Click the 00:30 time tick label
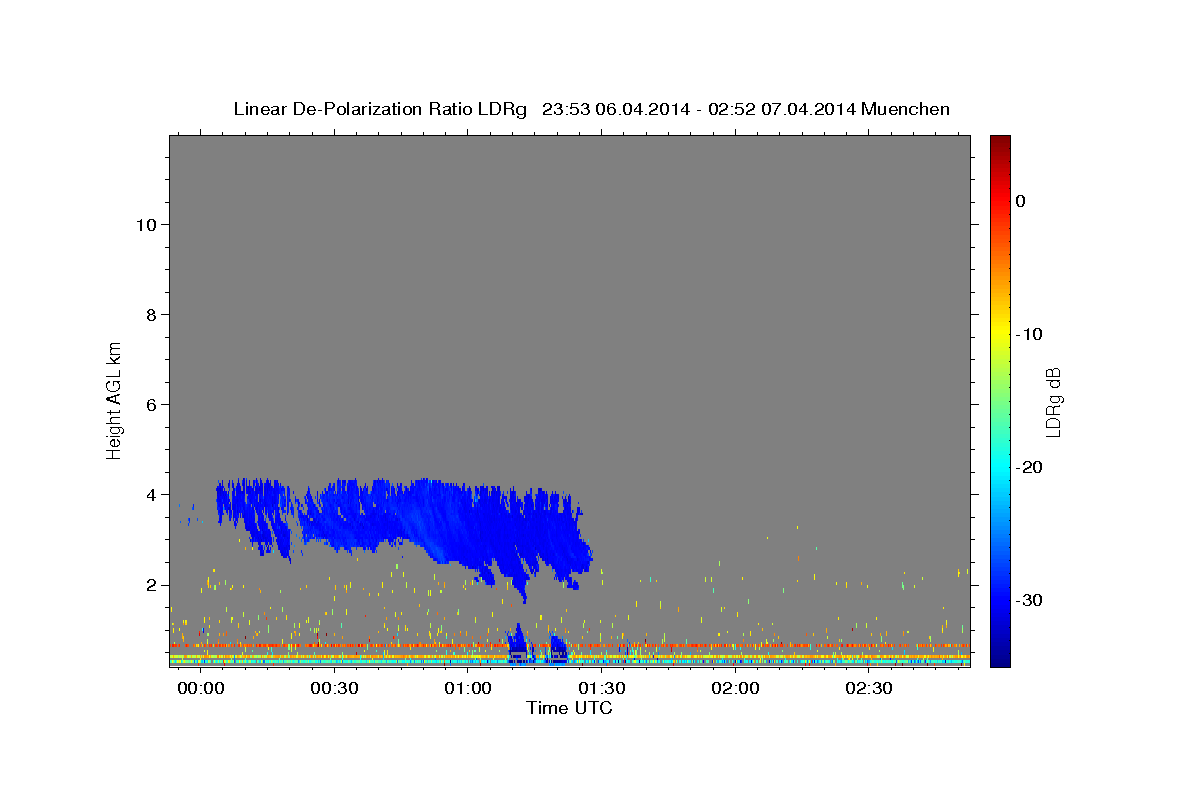 [x=334, y=689]
